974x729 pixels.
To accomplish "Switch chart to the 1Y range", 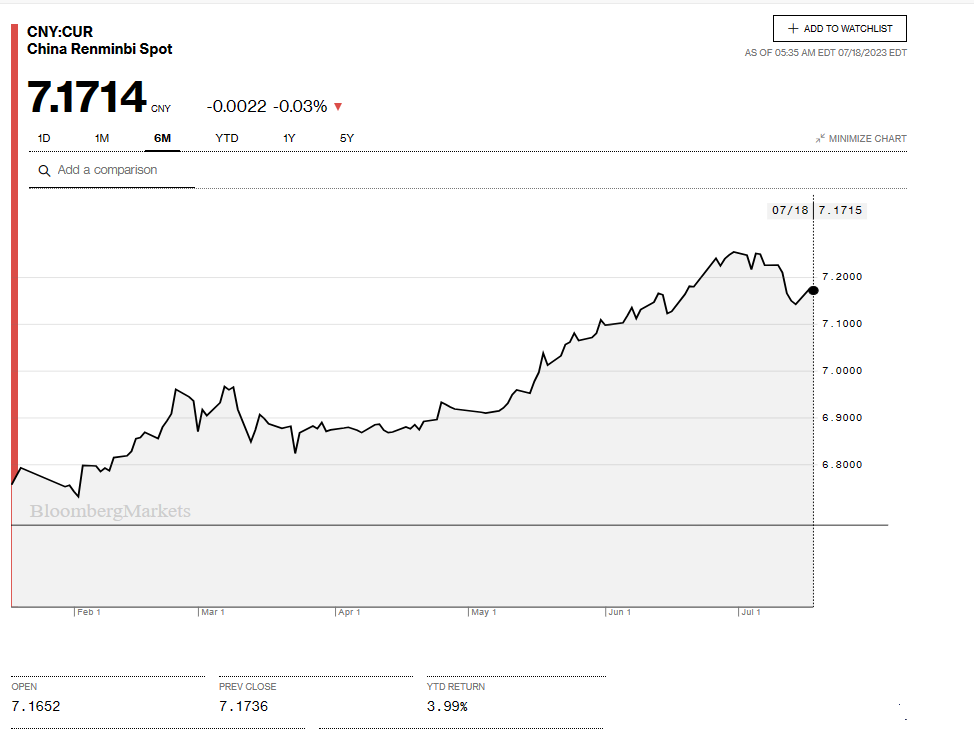I will (x=289, y=138).
